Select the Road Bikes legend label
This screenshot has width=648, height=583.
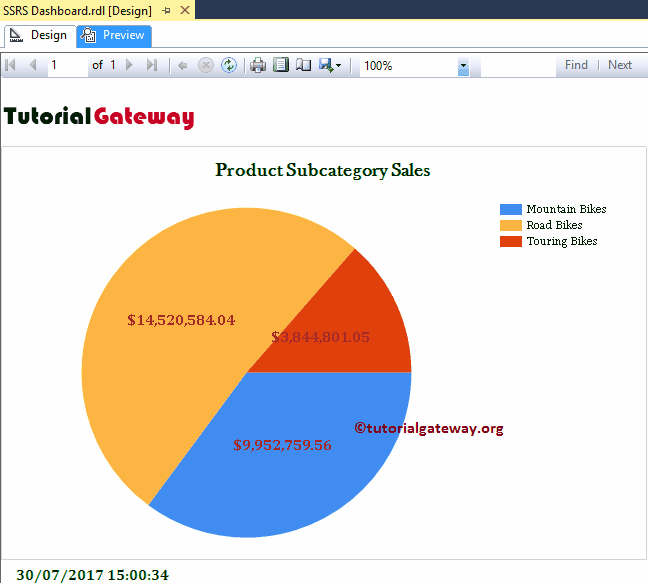tap(554, 225)
